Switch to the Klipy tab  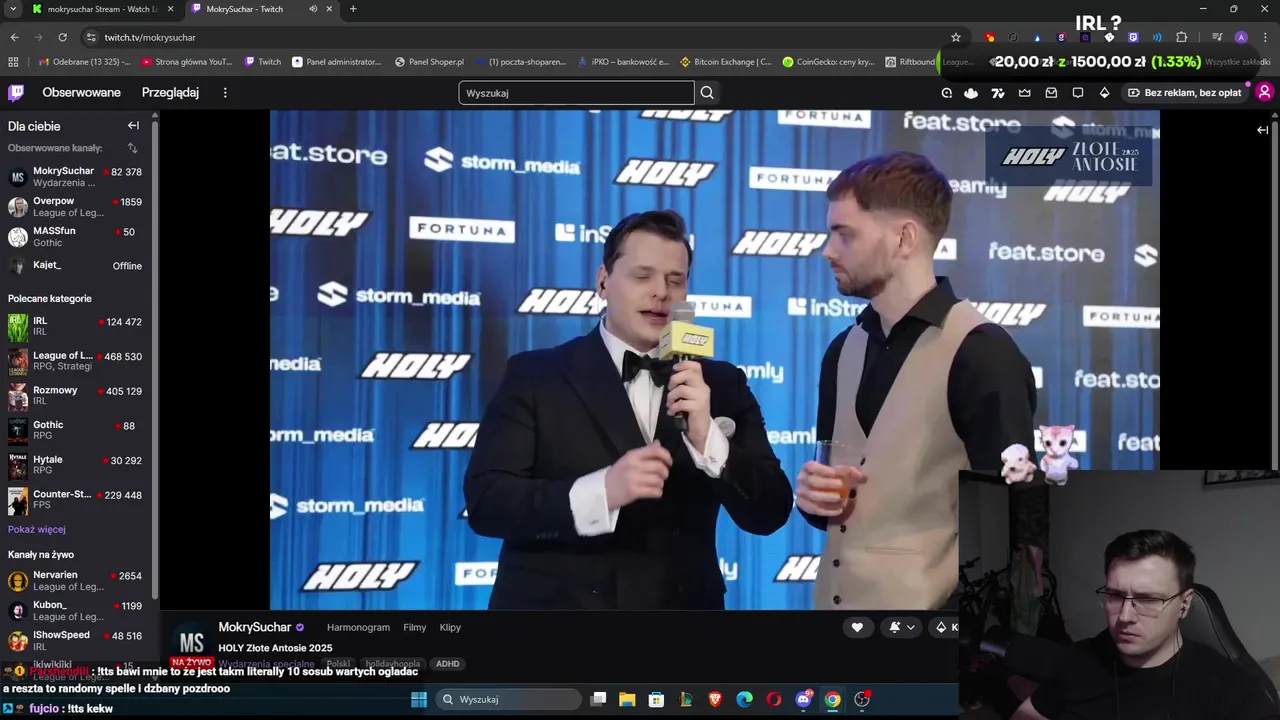click(450, 627)
